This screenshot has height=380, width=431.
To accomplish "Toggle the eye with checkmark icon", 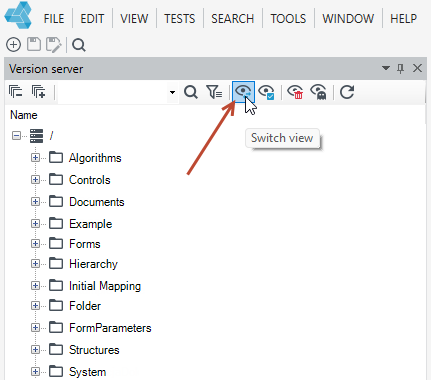I will (267, 92).
